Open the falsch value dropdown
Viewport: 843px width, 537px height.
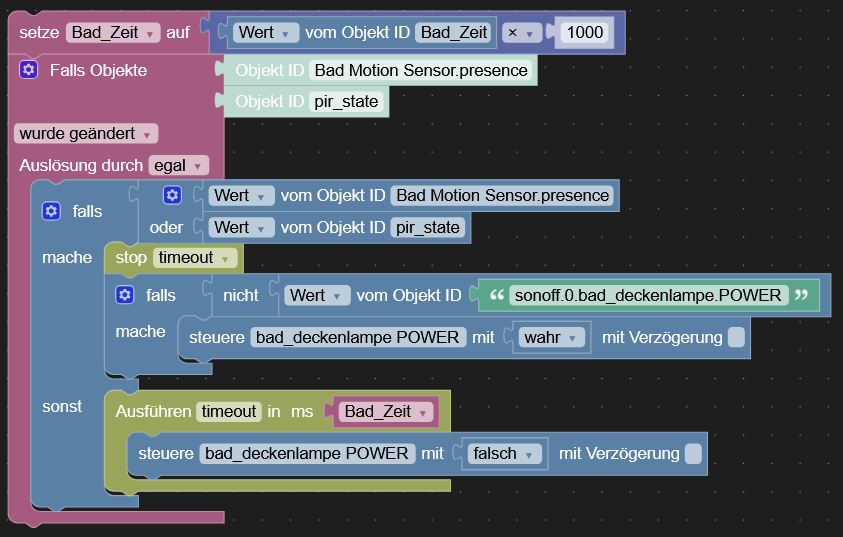(504, 453)
